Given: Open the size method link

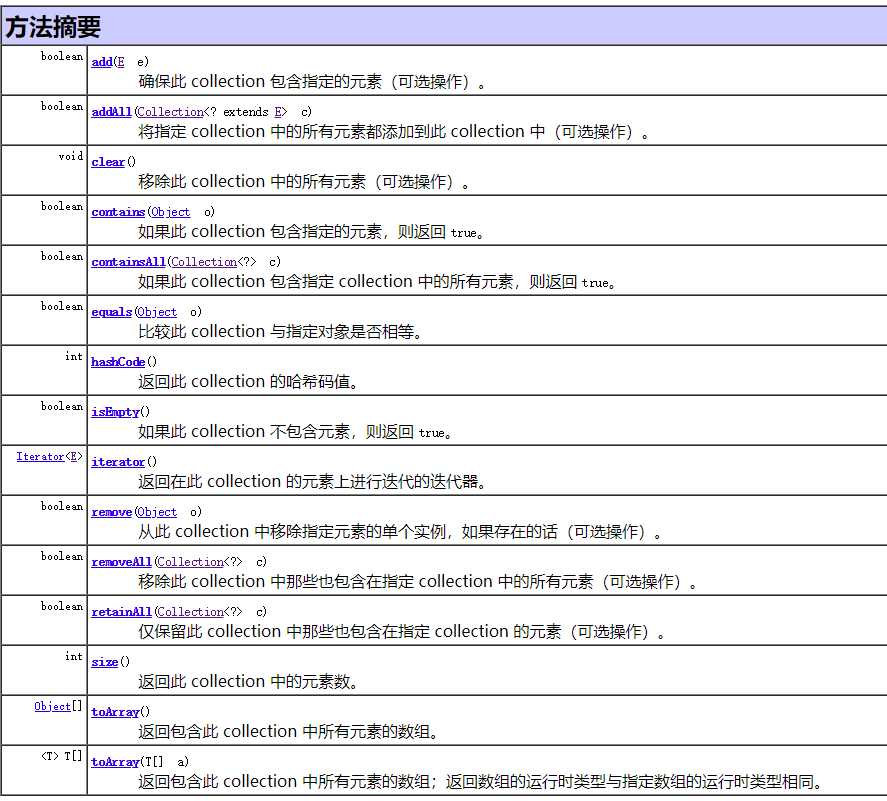Looking at the screenshot, I should click(x=105, y=662).
